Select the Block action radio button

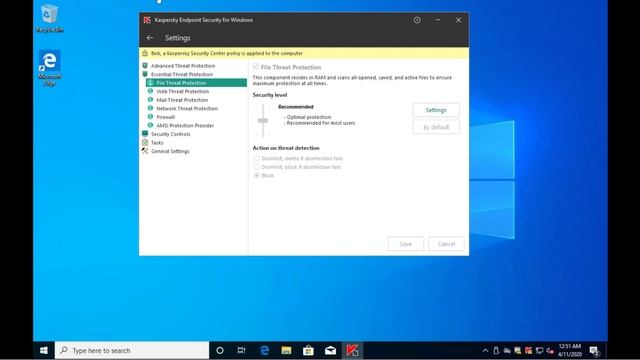point(256,175)
